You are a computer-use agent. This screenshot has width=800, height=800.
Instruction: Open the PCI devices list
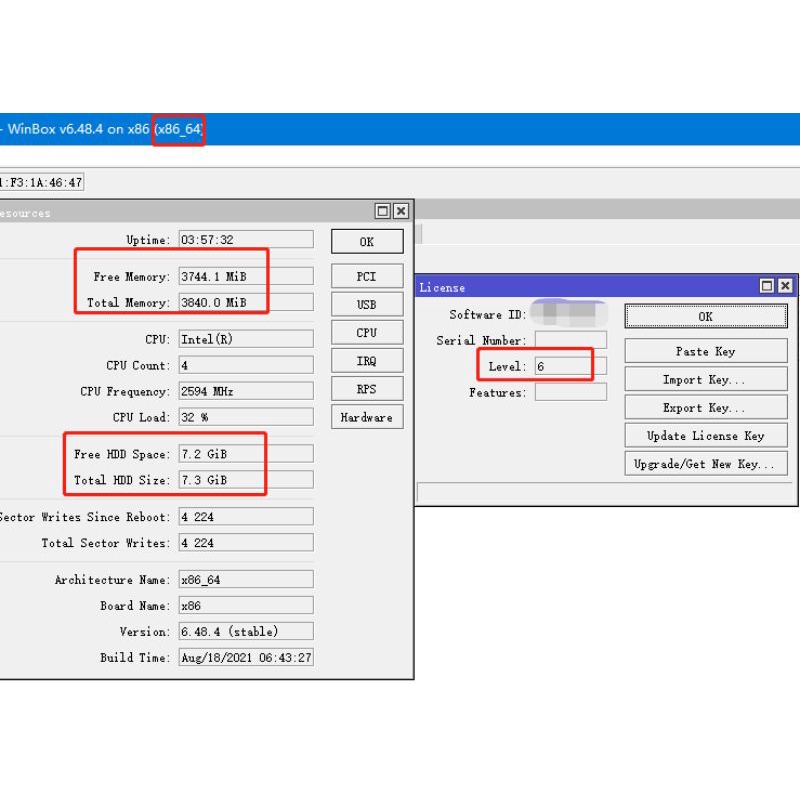click(x=367, y=276)
